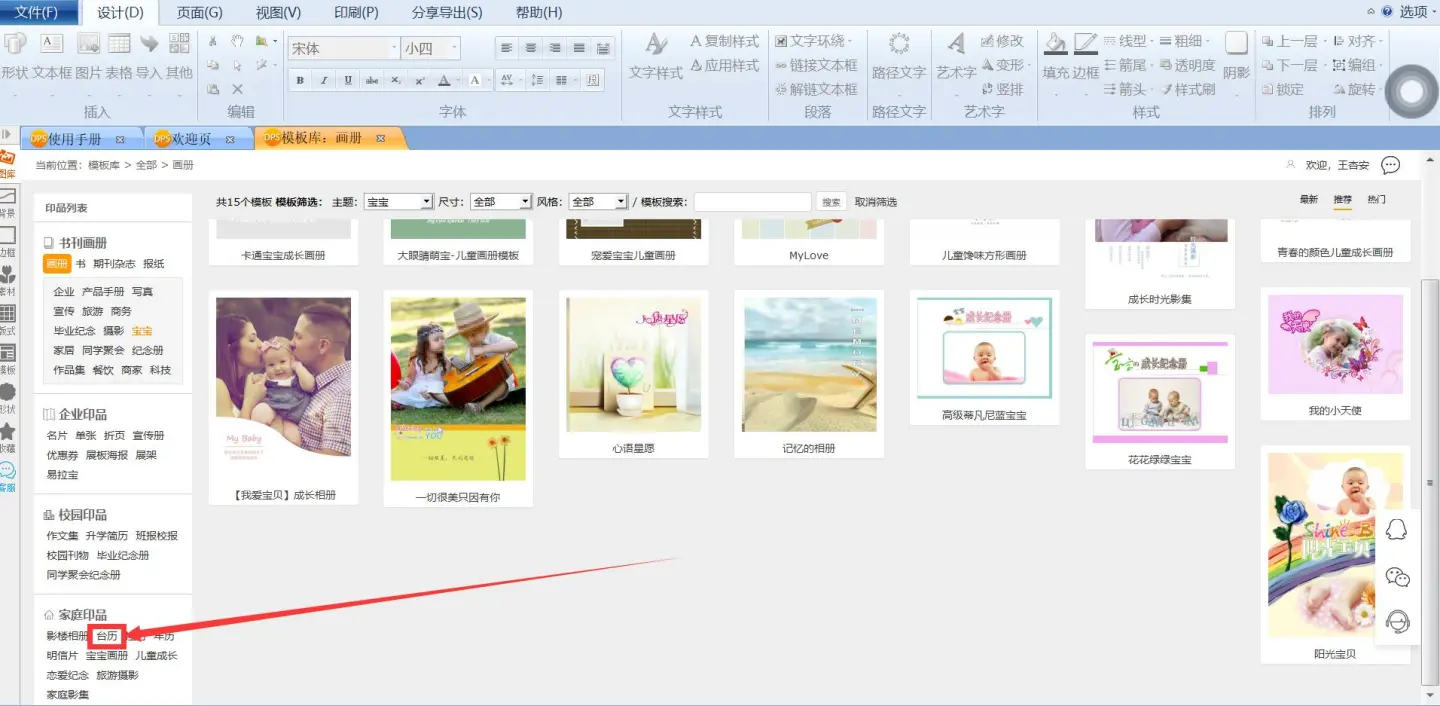Viewport: 1440px width, 706px height.
Task: Toggle underline text formatting
Action: tap(348, 80)
